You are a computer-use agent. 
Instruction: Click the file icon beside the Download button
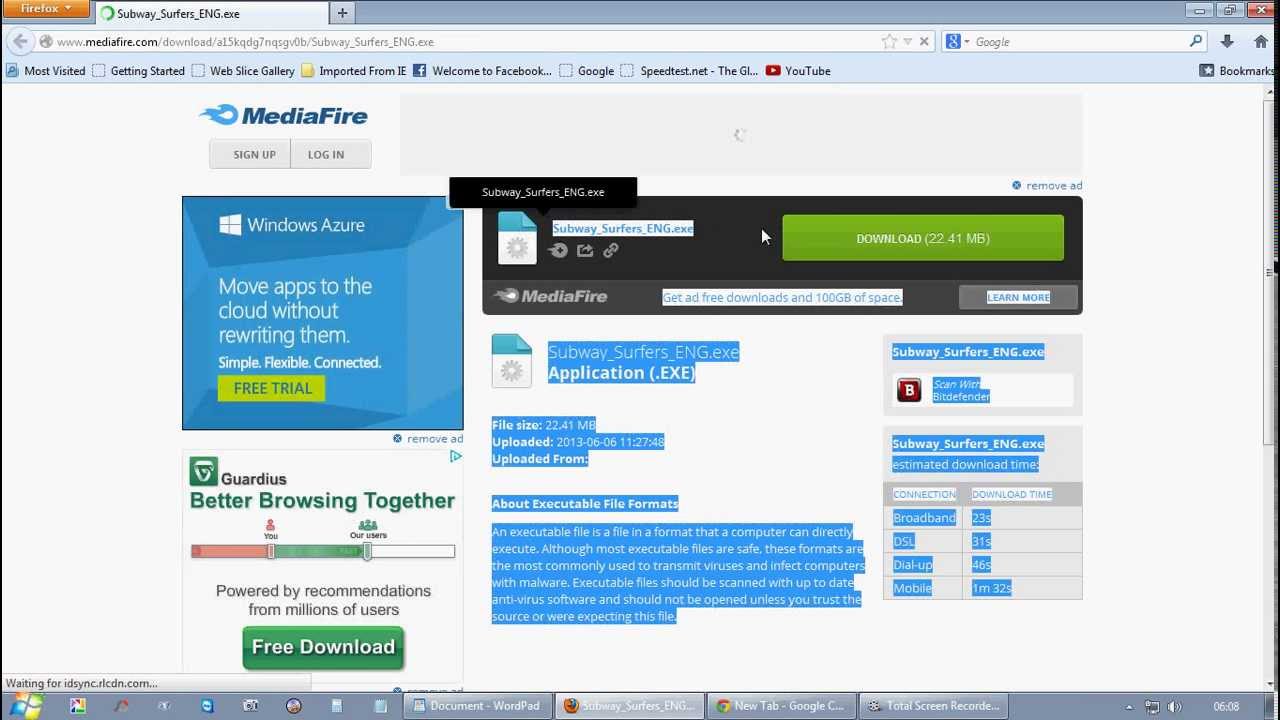pyautogui.click(x=517, y=238)
